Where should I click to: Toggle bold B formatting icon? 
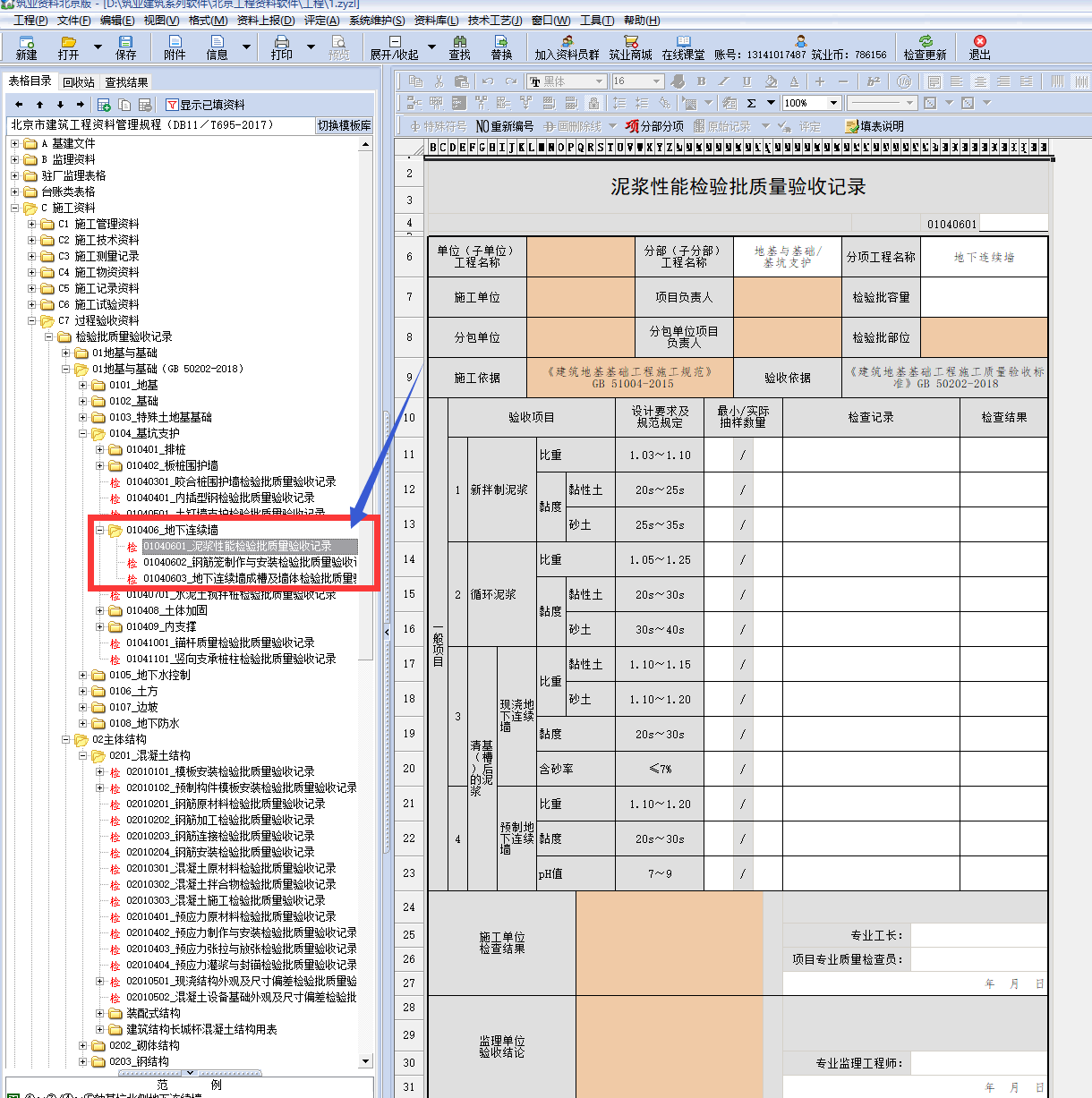click(702, 81)
